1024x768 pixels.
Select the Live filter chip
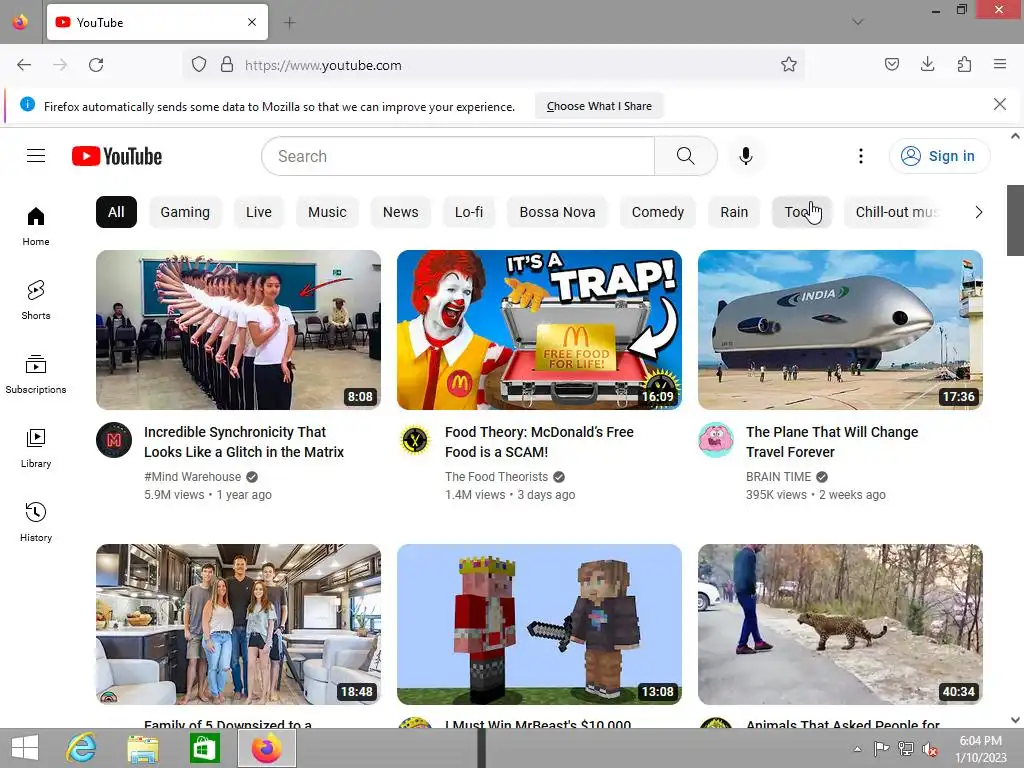pyautogui.click(x=259, y=212)
